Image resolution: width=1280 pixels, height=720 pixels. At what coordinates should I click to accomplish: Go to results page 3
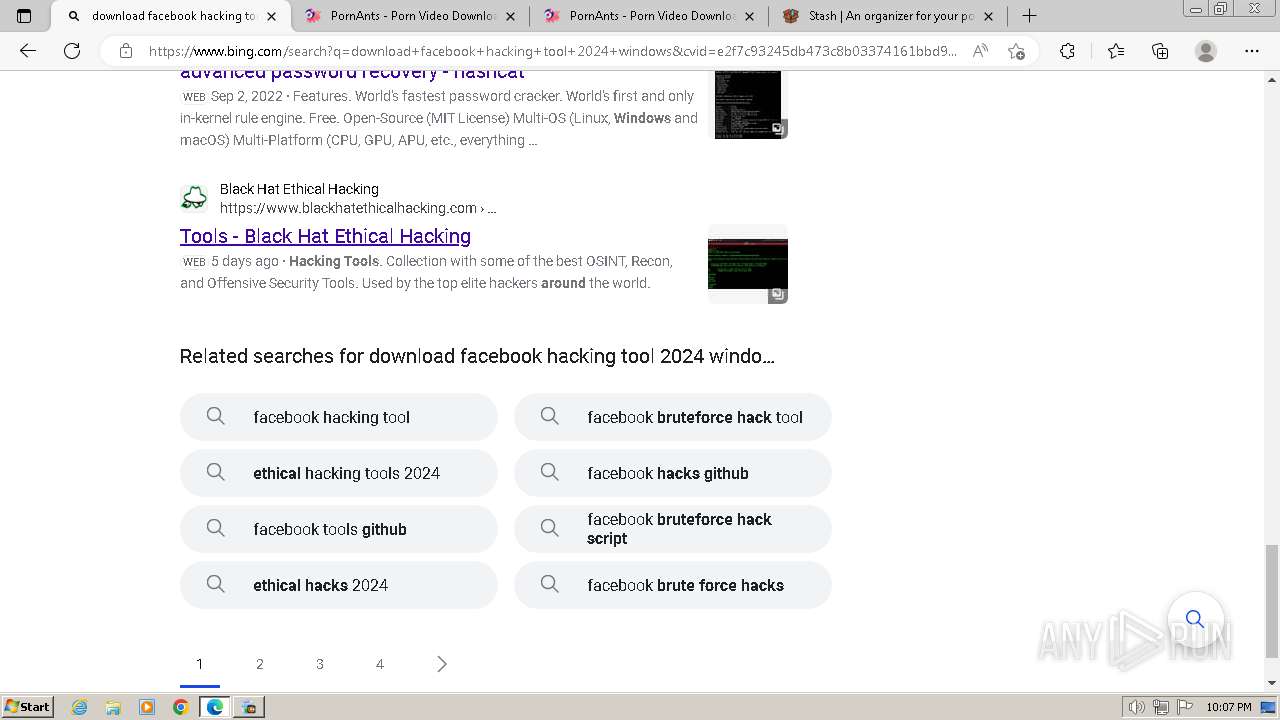click(x=320, y=664)
